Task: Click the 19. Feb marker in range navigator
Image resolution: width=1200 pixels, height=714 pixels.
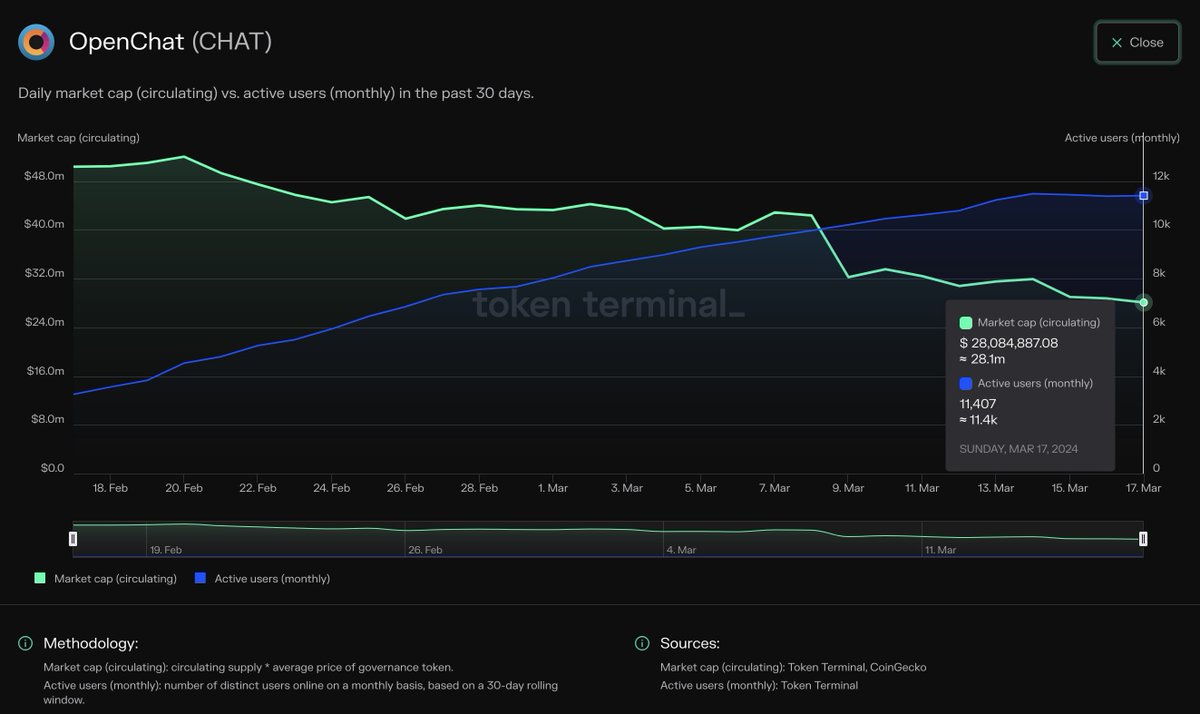Action: [165, 550]
